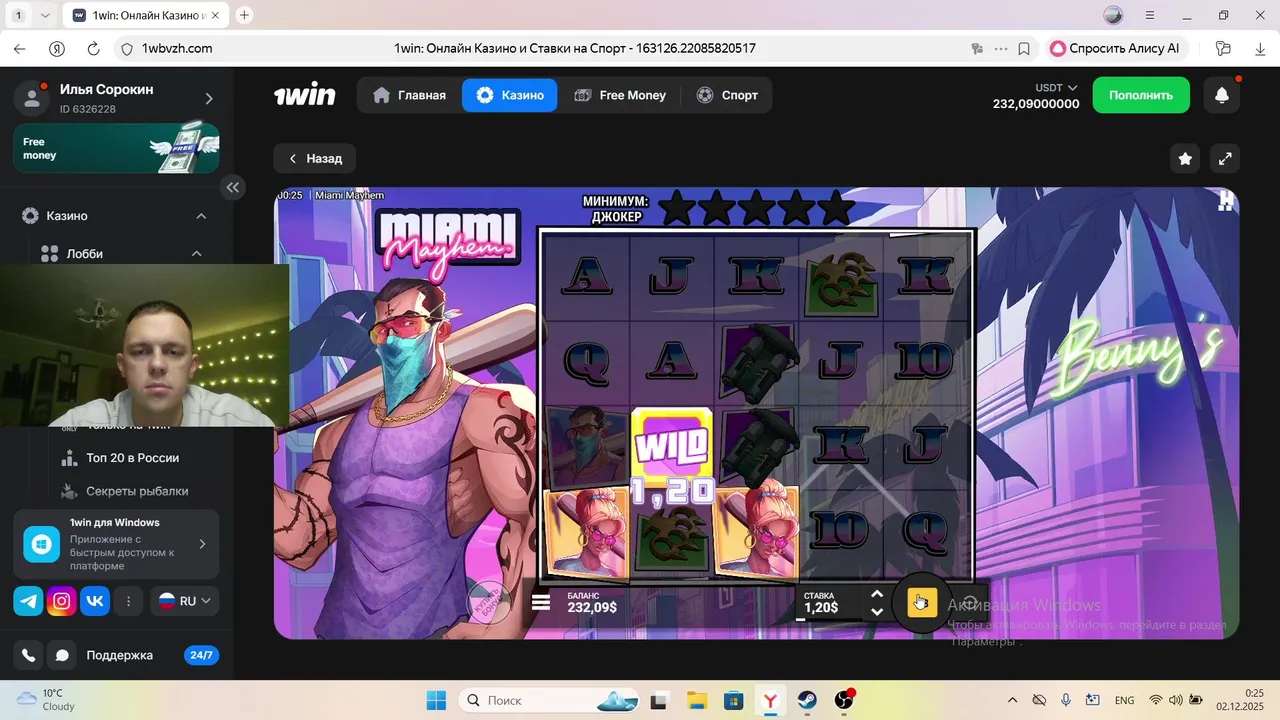Click the Поддержка support link
The height and width of the screenshot is (720, 1280).
[119, 655]
